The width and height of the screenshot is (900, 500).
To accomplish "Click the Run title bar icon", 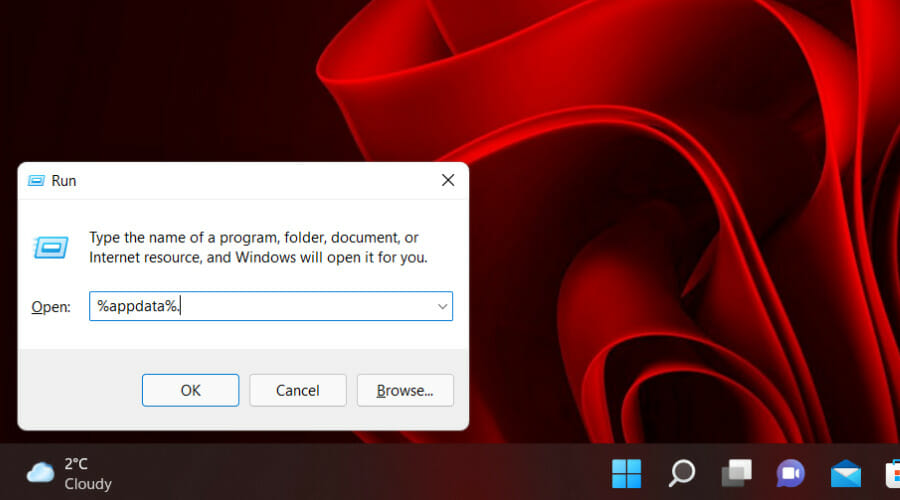I will [x=37, y=181].
